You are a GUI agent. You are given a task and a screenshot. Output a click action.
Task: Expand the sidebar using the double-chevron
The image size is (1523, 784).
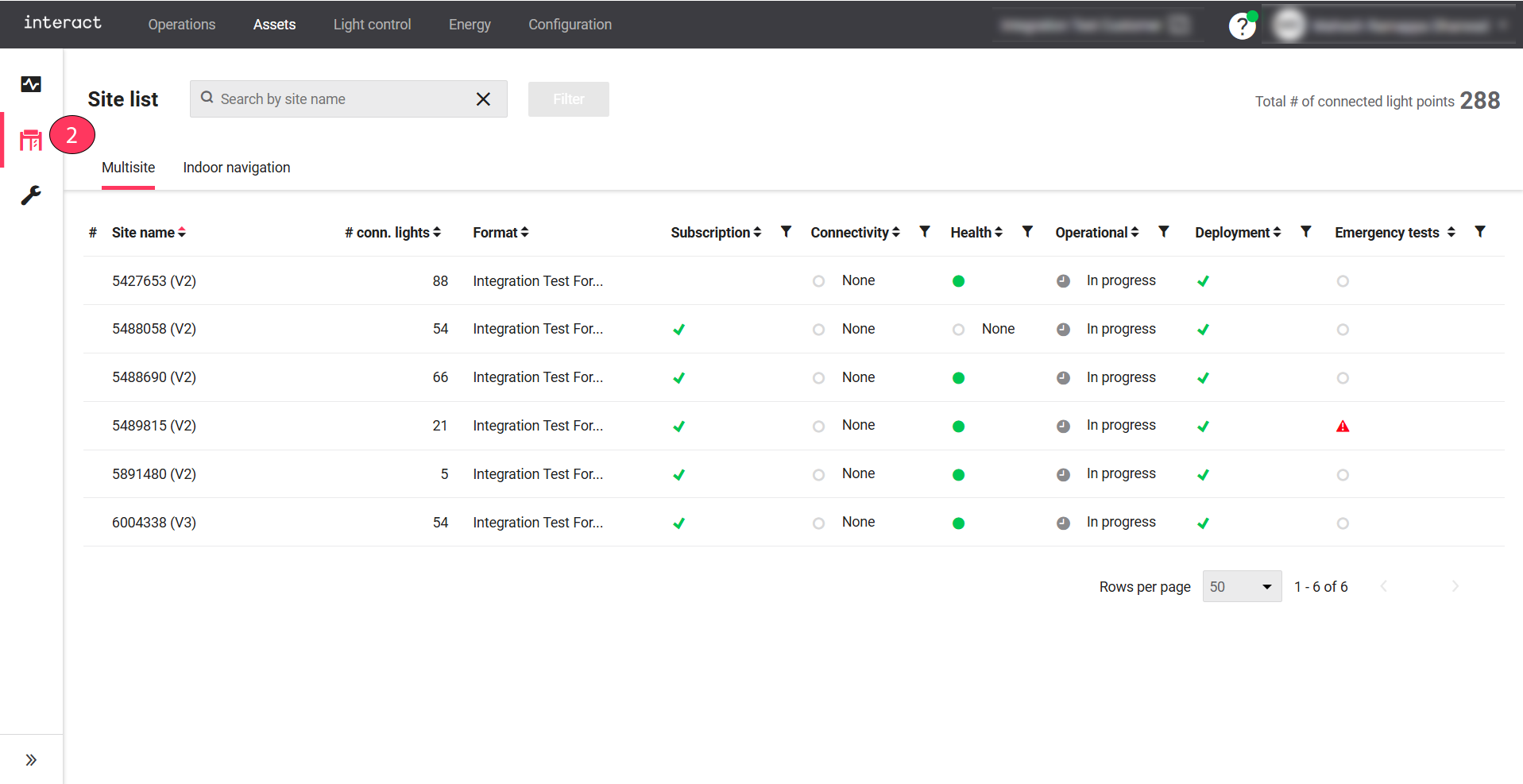31,759
